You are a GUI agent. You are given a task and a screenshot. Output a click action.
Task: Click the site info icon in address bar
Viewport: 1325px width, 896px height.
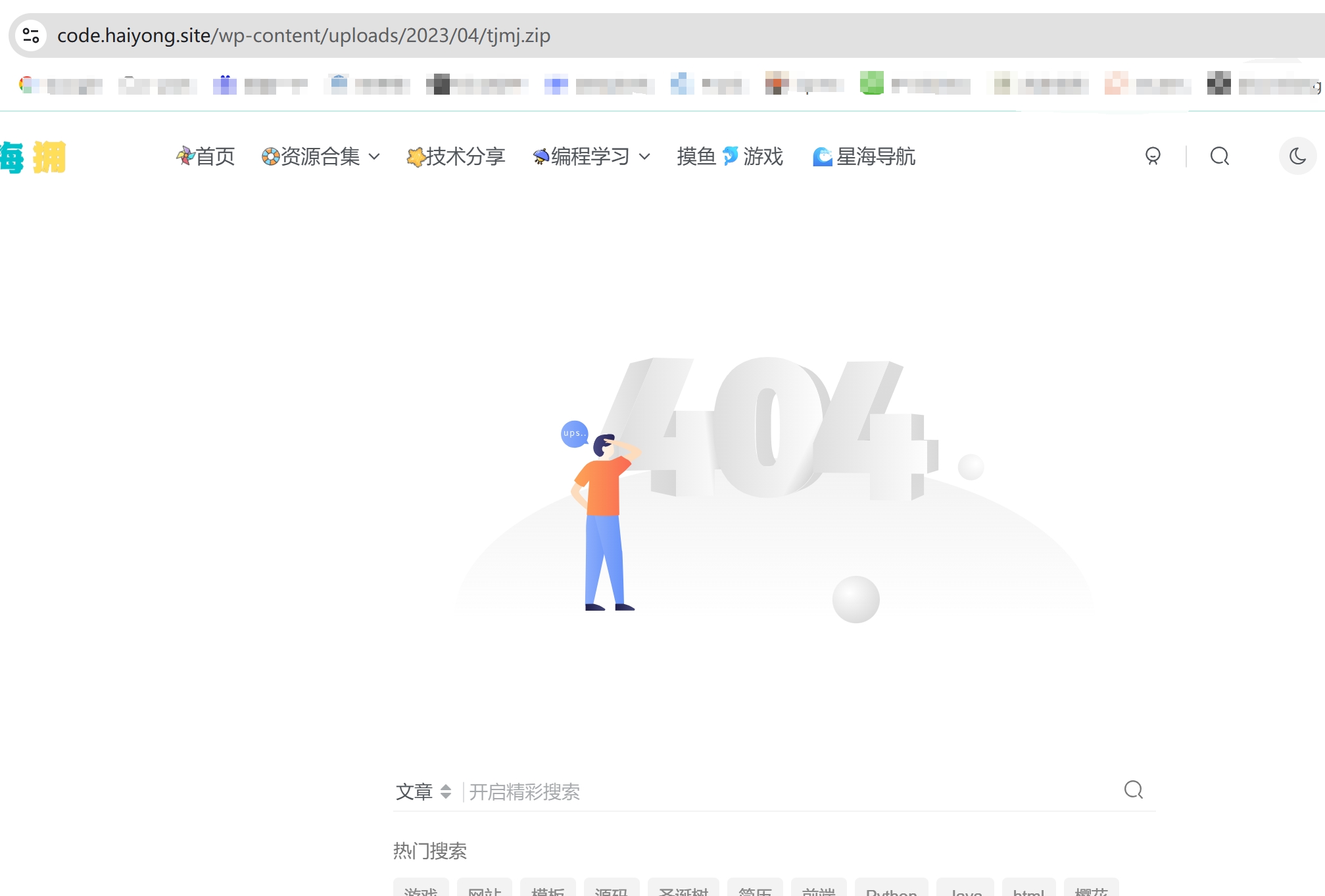coord(31,35)
